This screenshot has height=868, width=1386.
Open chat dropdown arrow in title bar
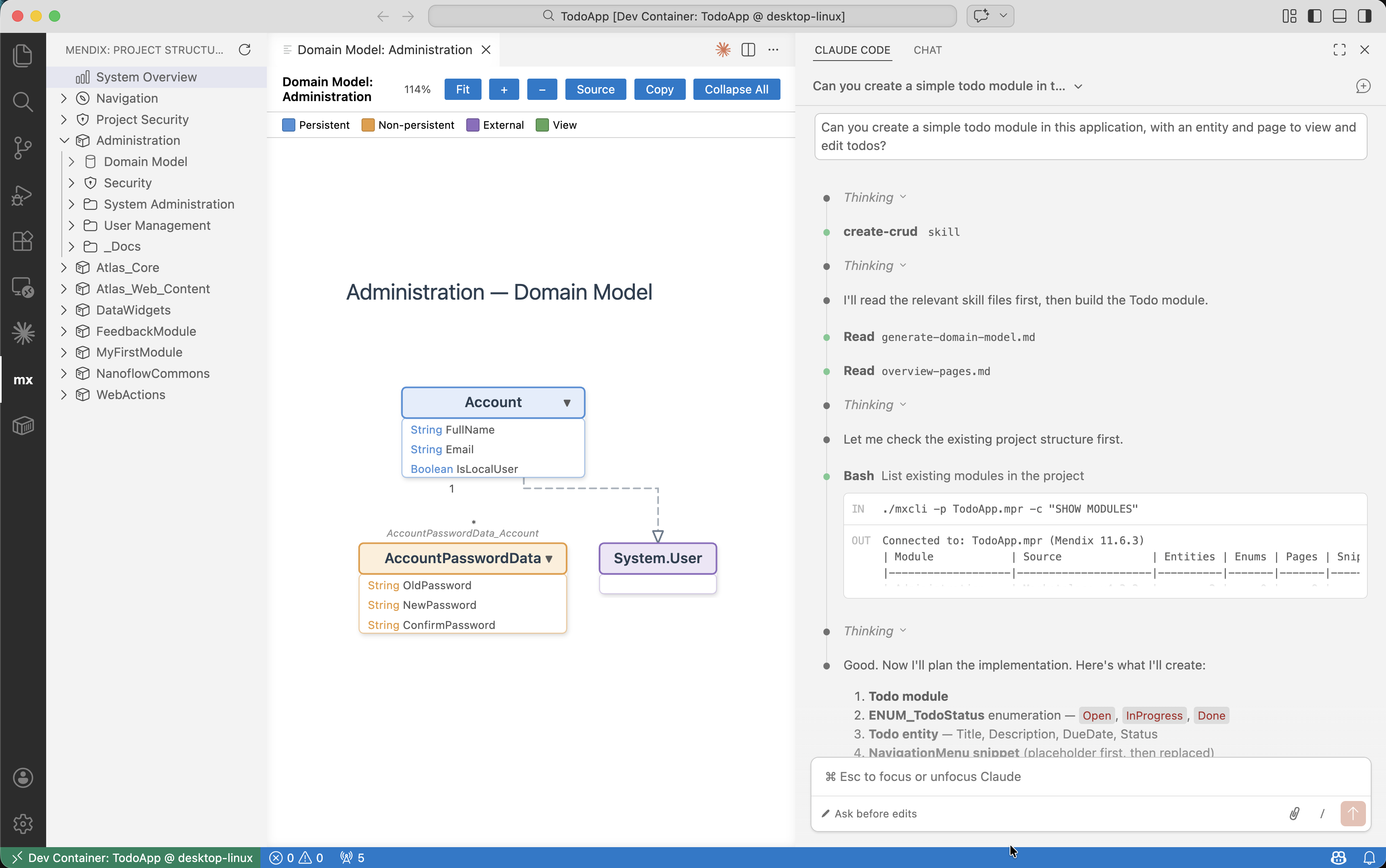pyautogui.click(x=1003, y=16)
